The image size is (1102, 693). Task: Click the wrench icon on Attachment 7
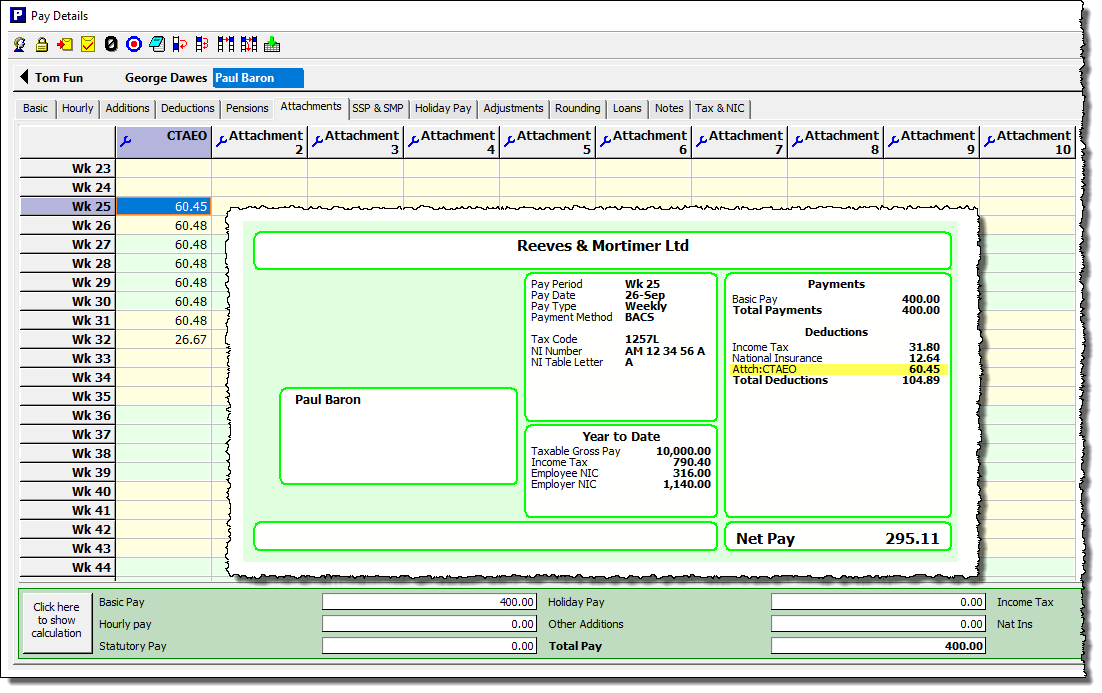coord(701,141)
